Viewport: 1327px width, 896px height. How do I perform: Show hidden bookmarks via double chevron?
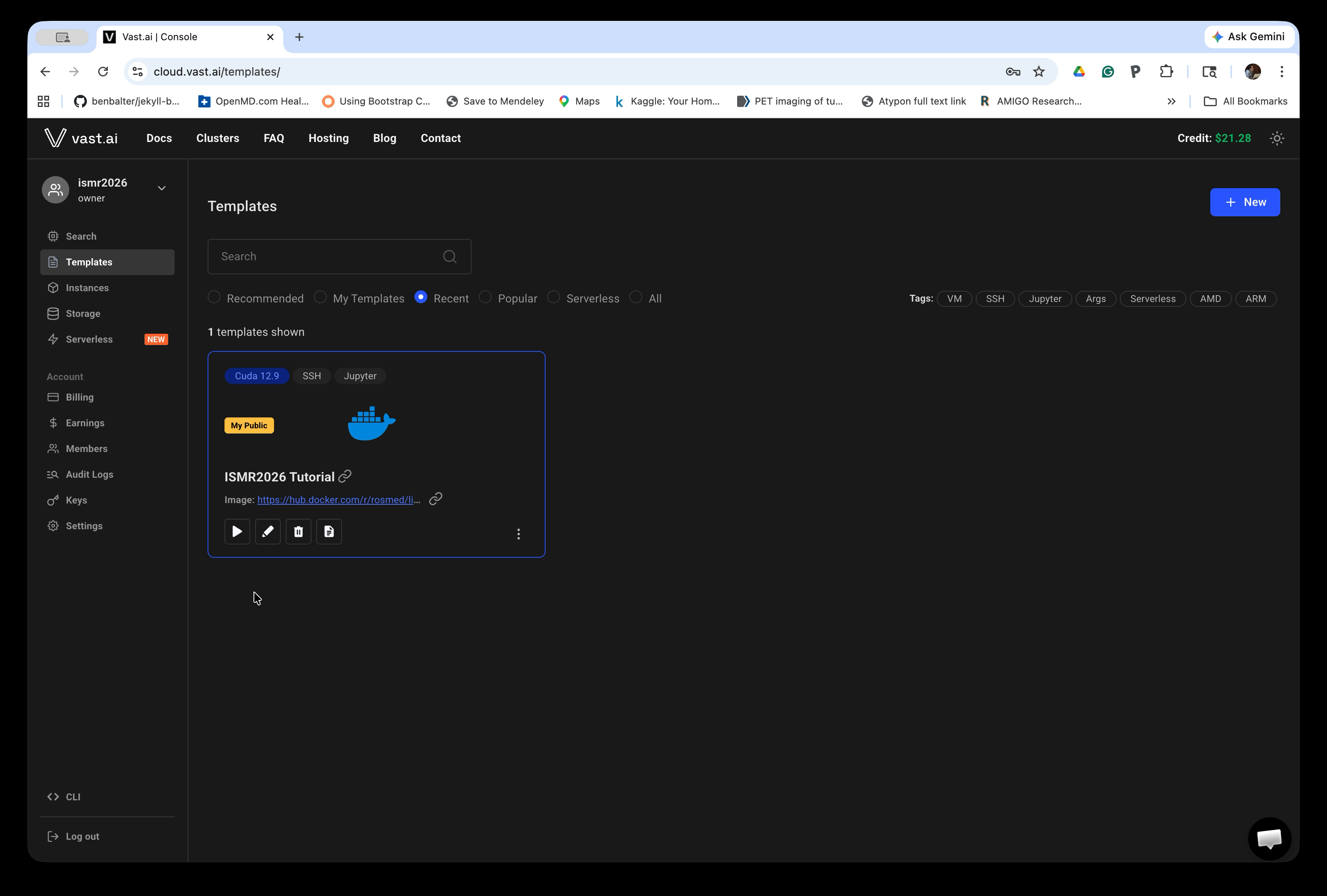tap(1171, 101)
